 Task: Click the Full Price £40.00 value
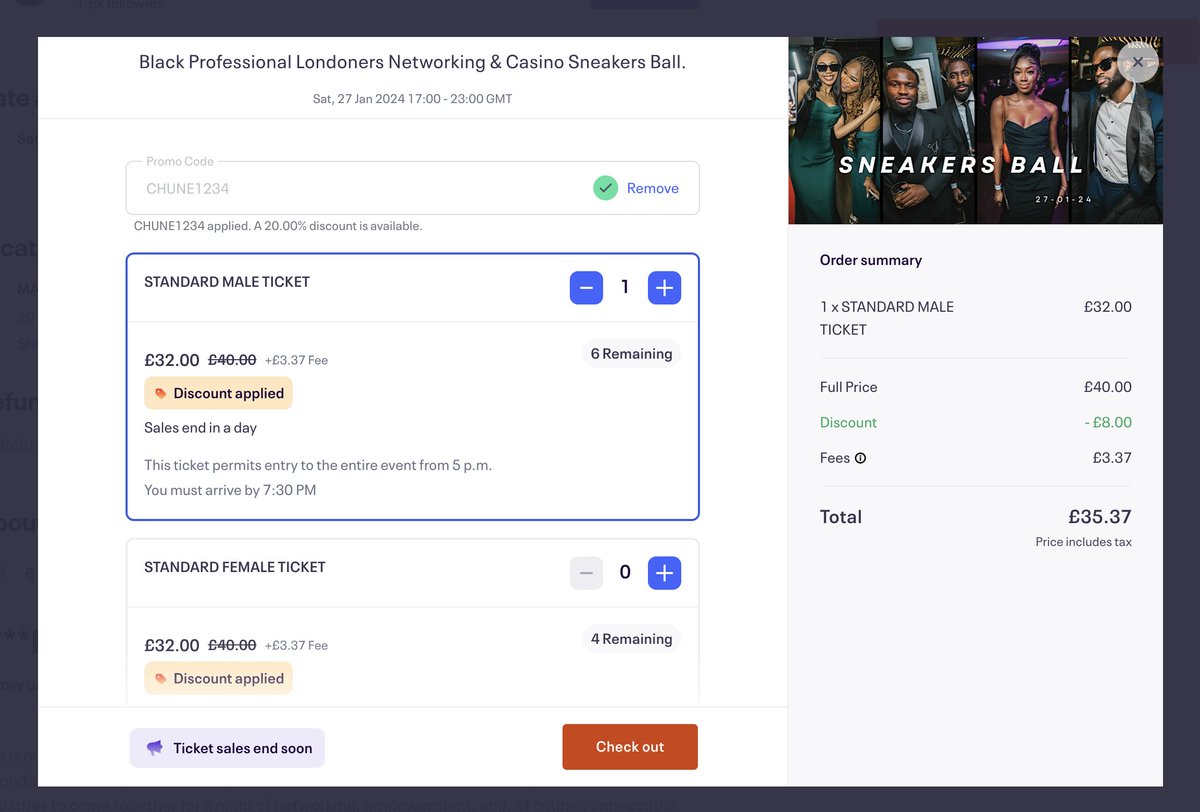coord(1108,387)
